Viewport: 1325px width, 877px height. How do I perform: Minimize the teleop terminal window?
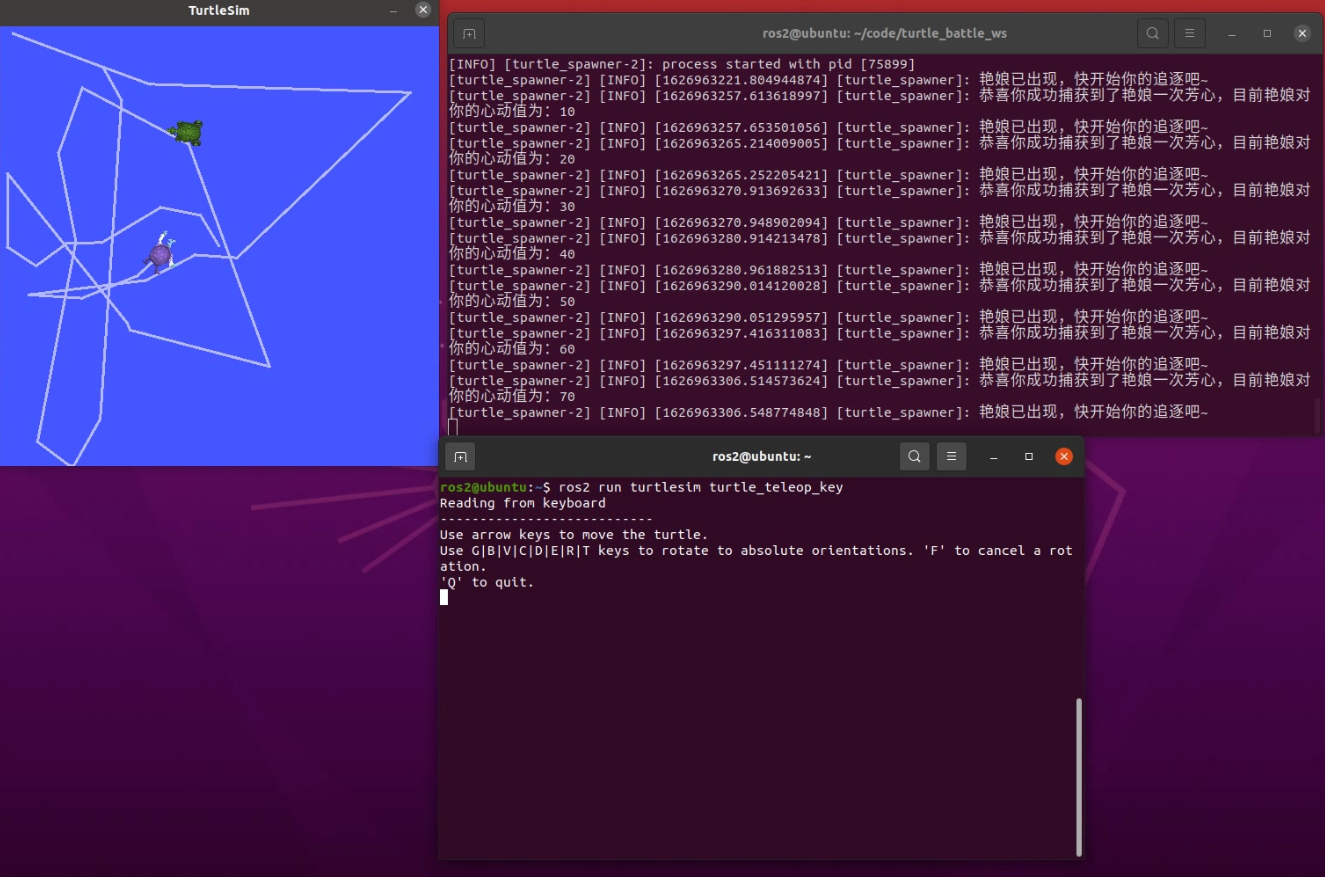tap(994, 457)
